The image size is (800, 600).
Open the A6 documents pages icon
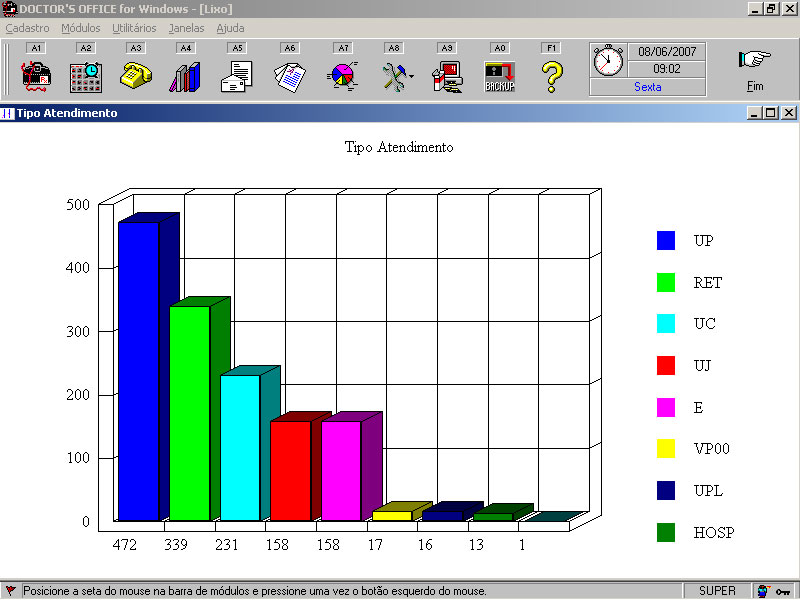tap(290, 78)
